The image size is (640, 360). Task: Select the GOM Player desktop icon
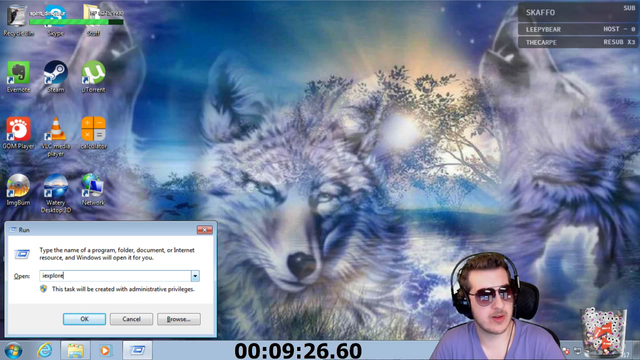[x=18, y=133]
